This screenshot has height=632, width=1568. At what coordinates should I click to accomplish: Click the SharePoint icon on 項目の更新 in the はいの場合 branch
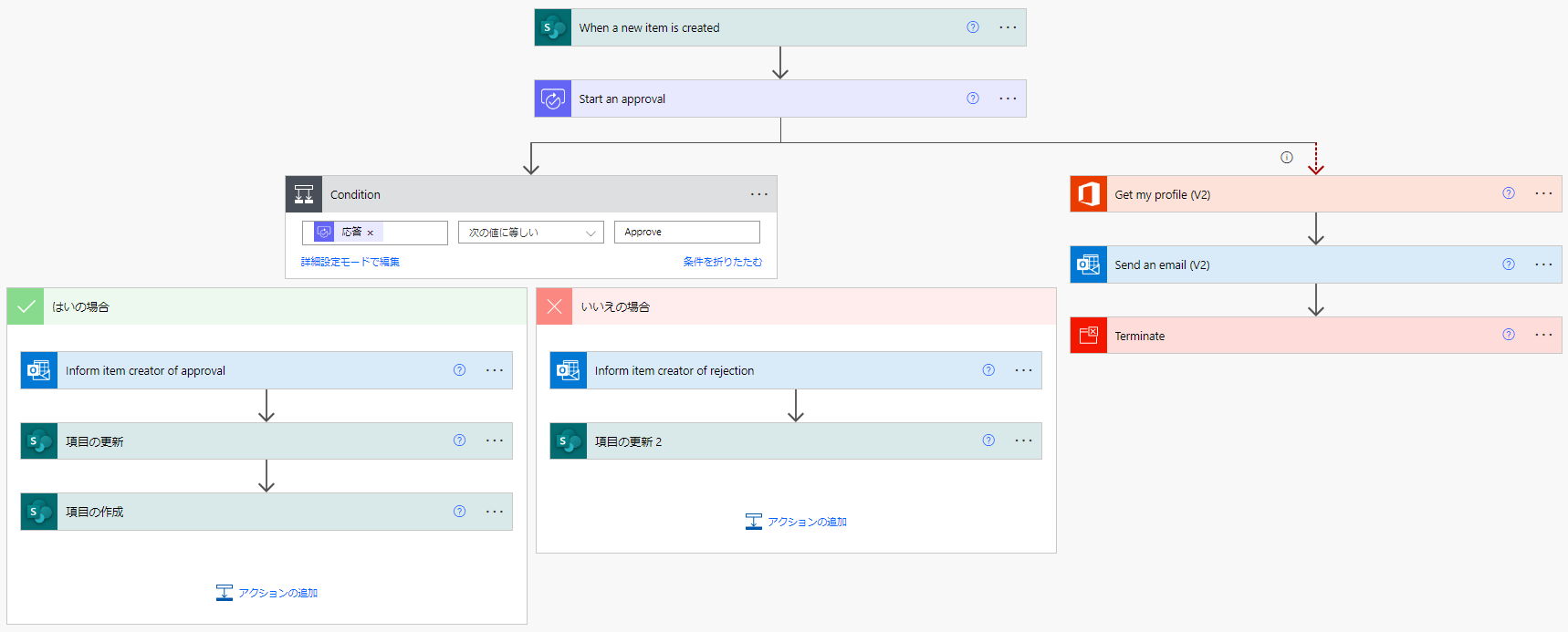click(x=39, y=441)
